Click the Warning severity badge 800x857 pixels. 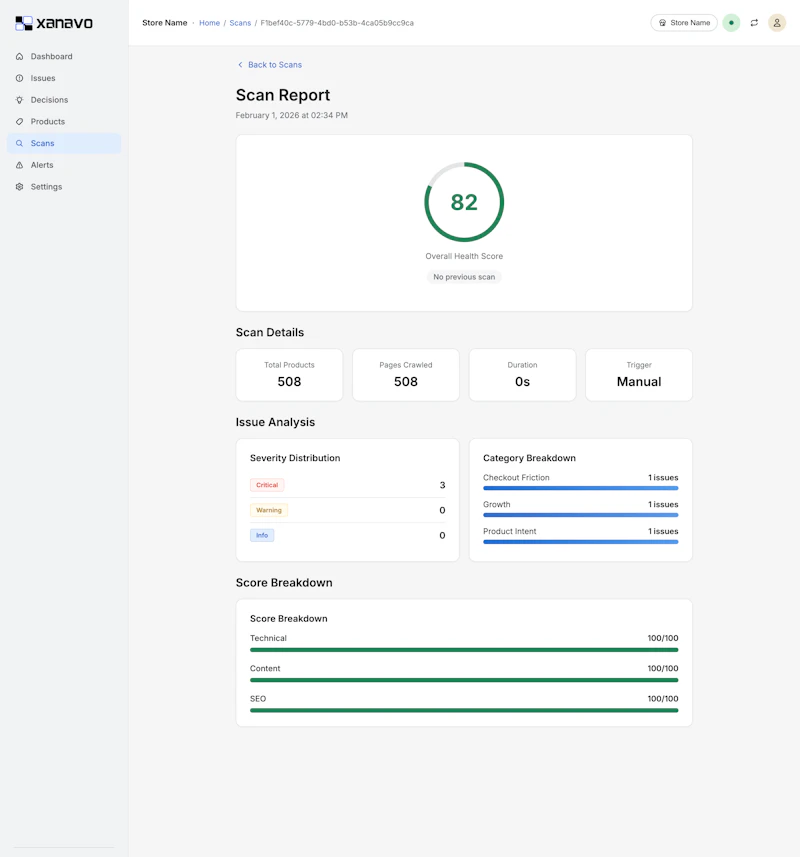click(269, 510)
